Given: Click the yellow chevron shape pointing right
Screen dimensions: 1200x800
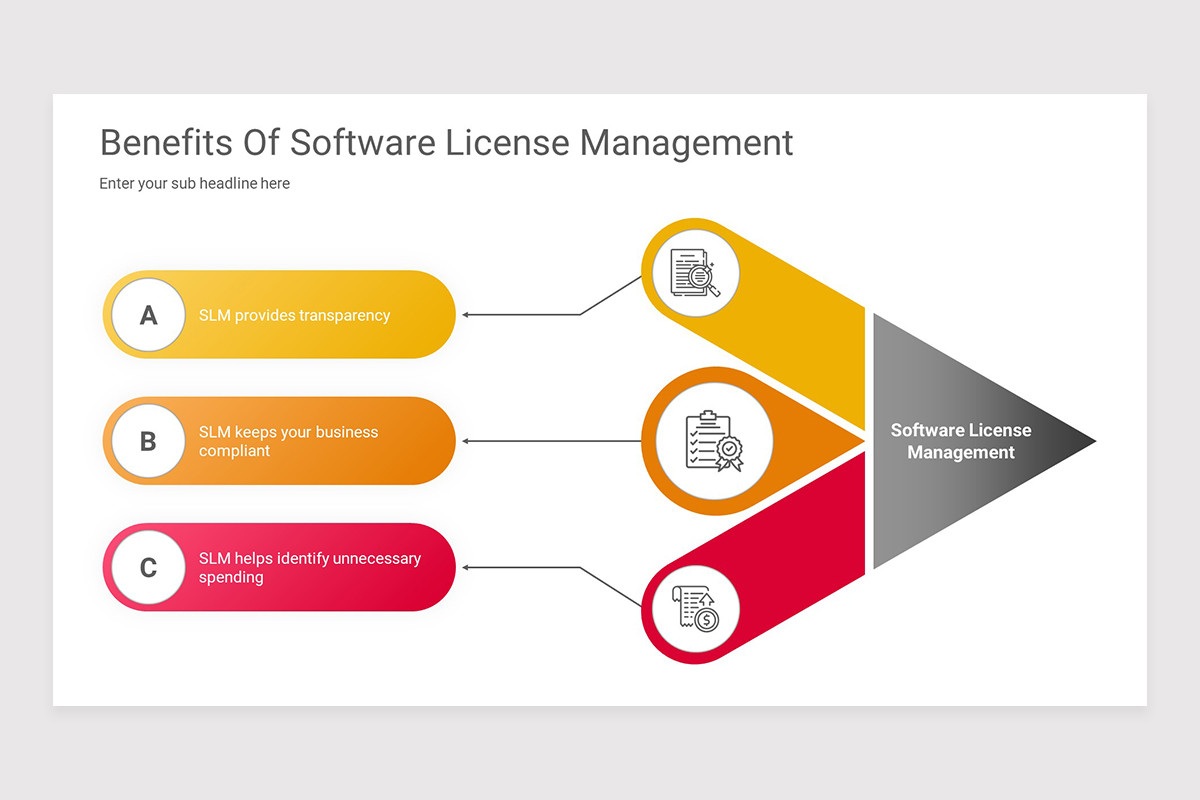Looking at the screenshot, I should 800,320.
